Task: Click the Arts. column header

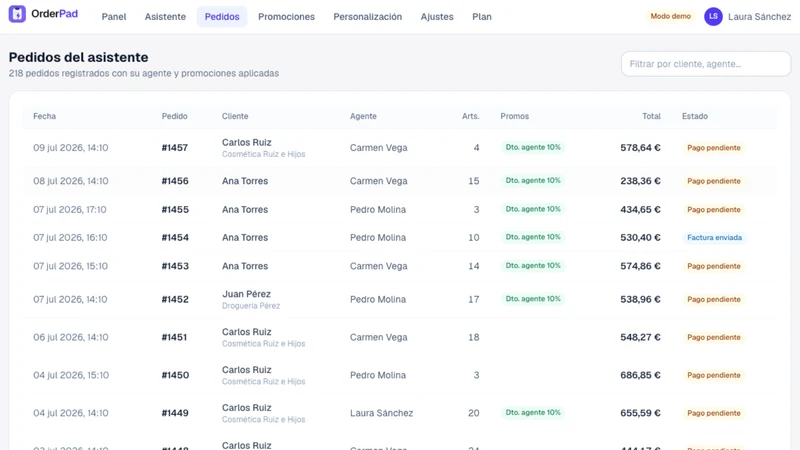Action: pos(470,116)
